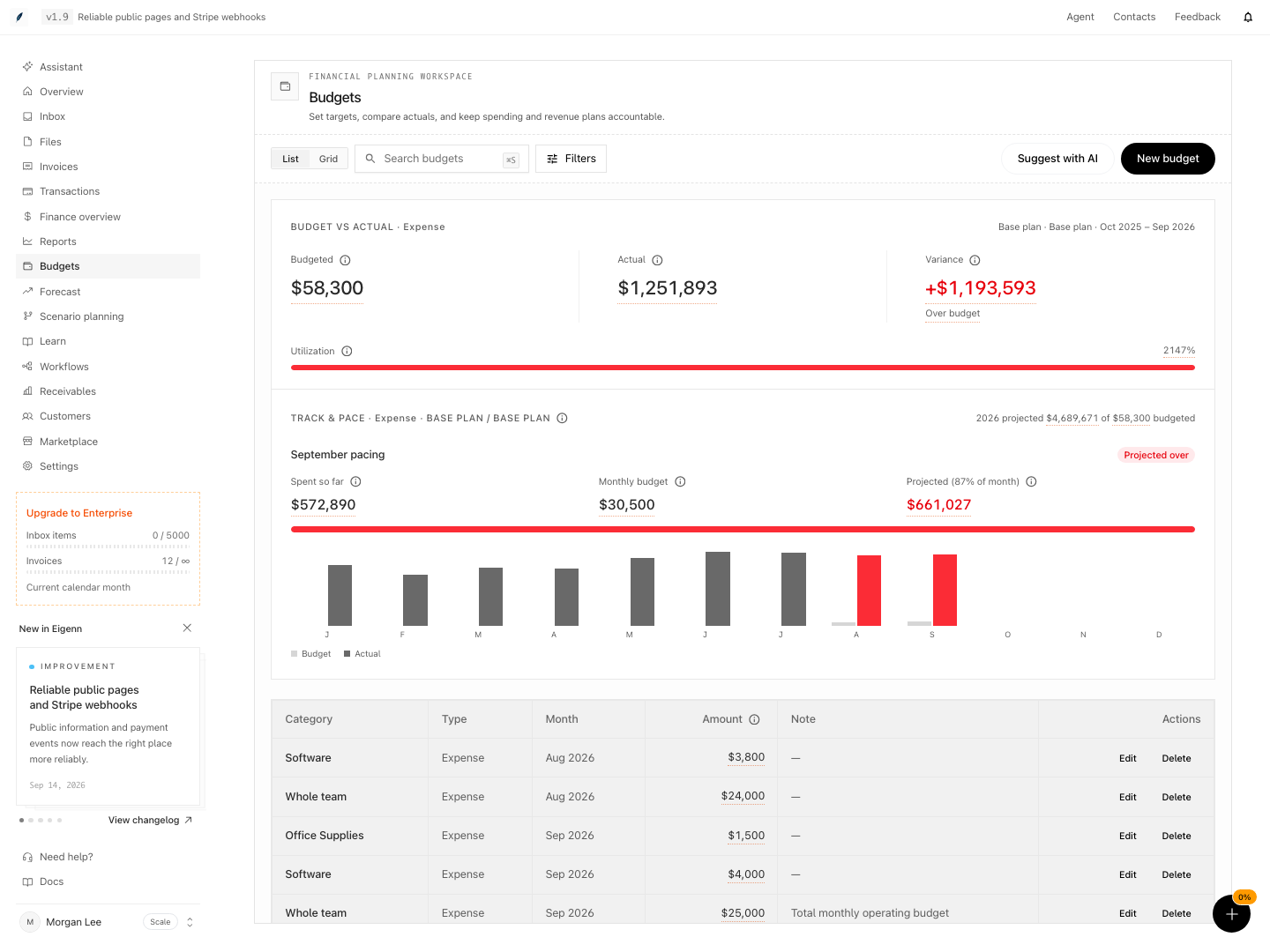Click the red September actual bar
1270x952 pixels.
click(x=945, y=590)
